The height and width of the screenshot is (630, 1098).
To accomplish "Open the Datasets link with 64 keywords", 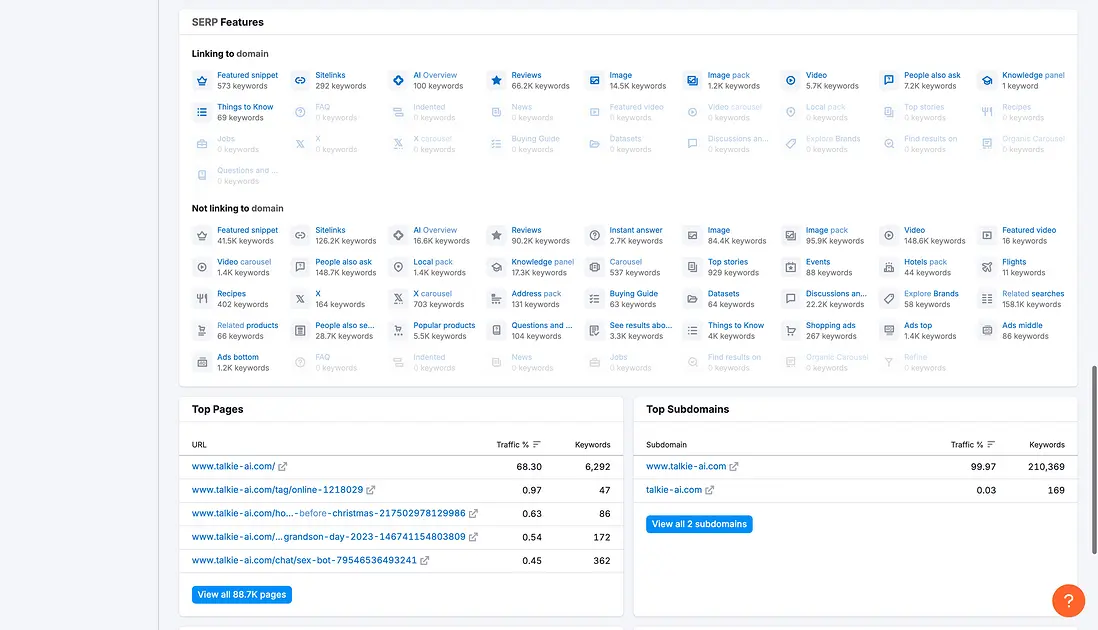I will click(723, 293).
